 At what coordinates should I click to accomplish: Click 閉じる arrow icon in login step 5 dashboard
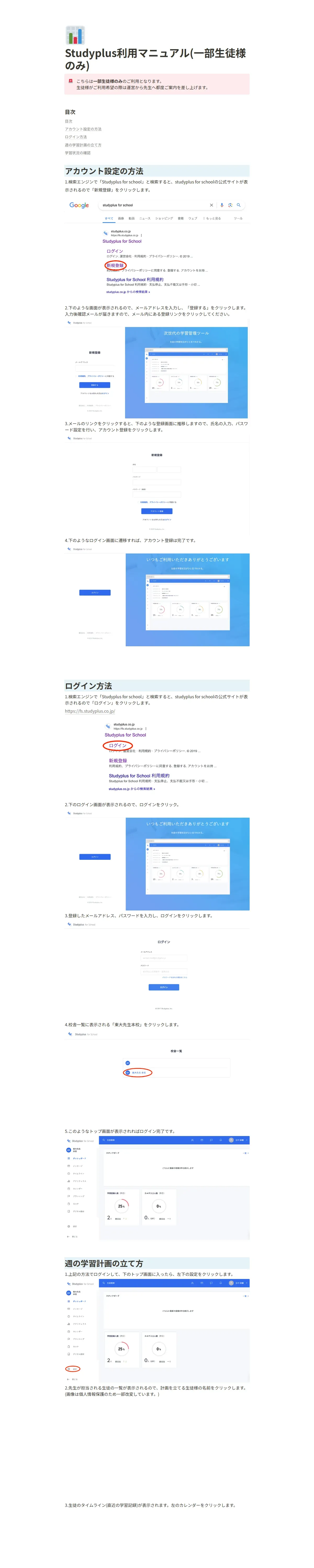68,1236
